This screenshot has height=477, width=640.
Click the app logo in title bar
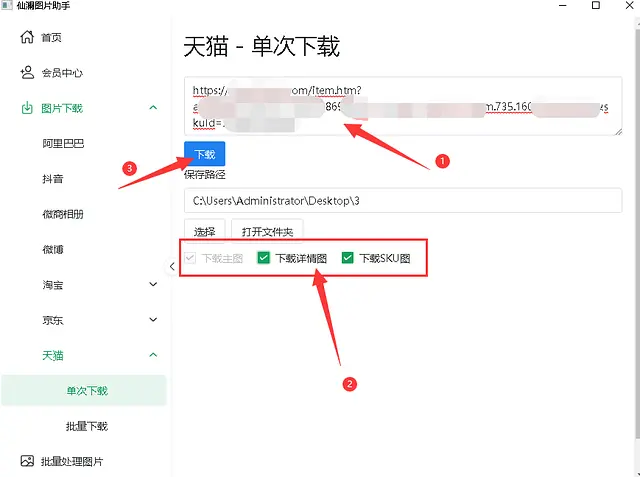(7, 5)
